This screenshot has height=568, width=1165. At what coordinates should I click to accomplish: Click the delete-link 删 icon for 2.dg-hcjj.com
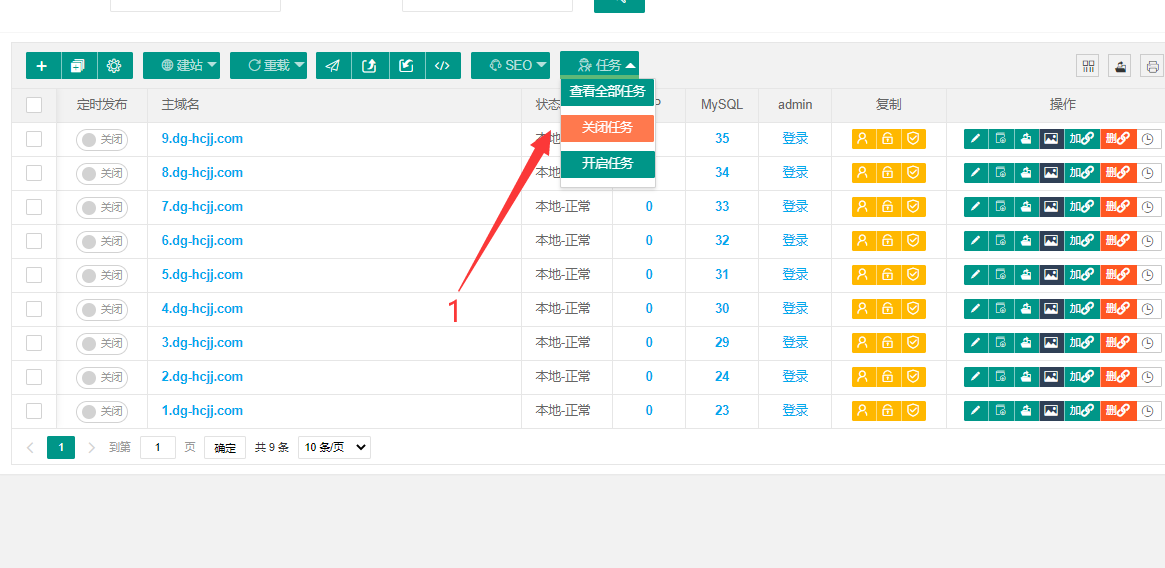point(1118,377)
